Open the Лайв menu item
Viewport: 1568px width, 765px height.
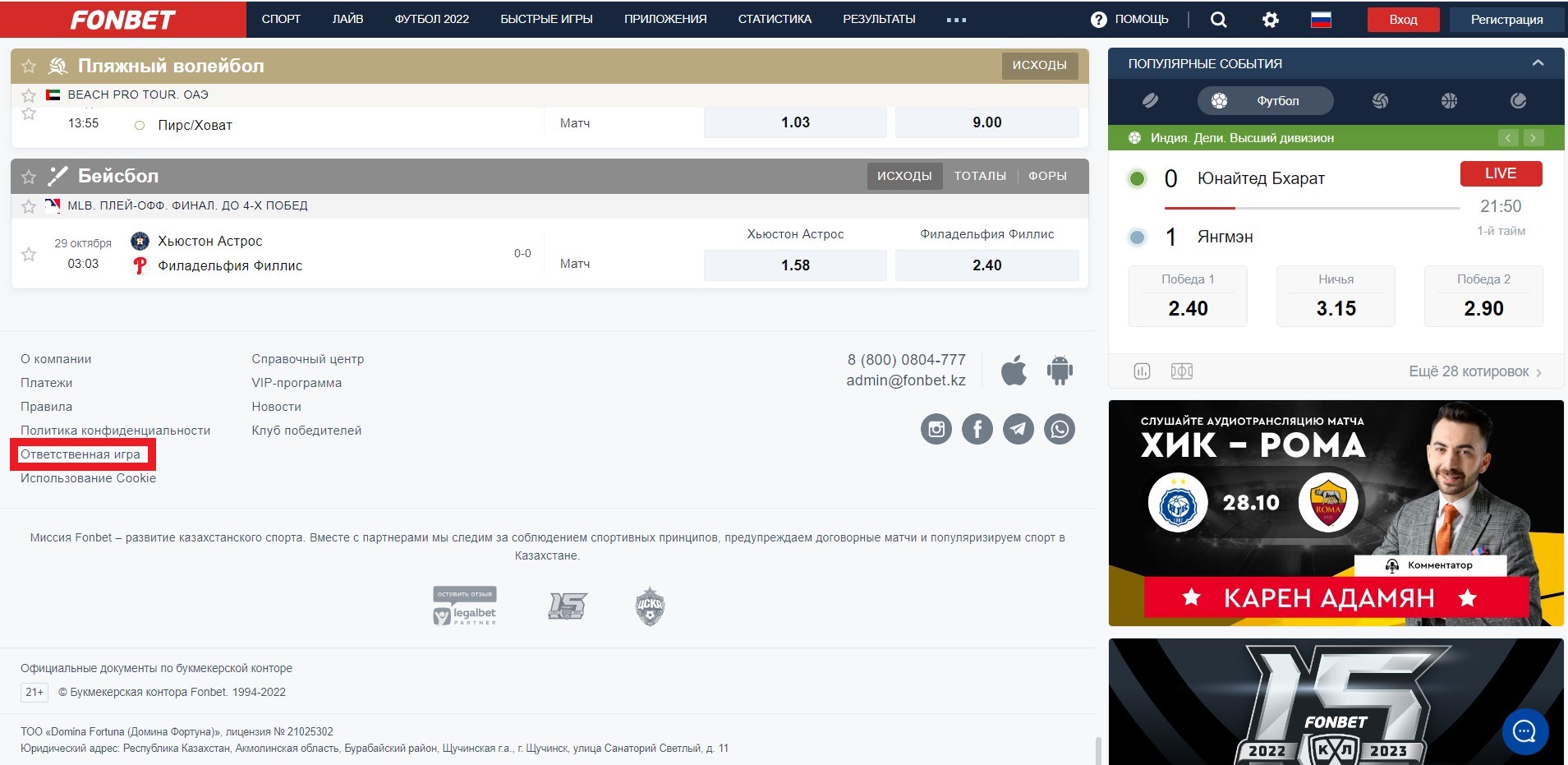pyautogui.click(x=347, y=19)
